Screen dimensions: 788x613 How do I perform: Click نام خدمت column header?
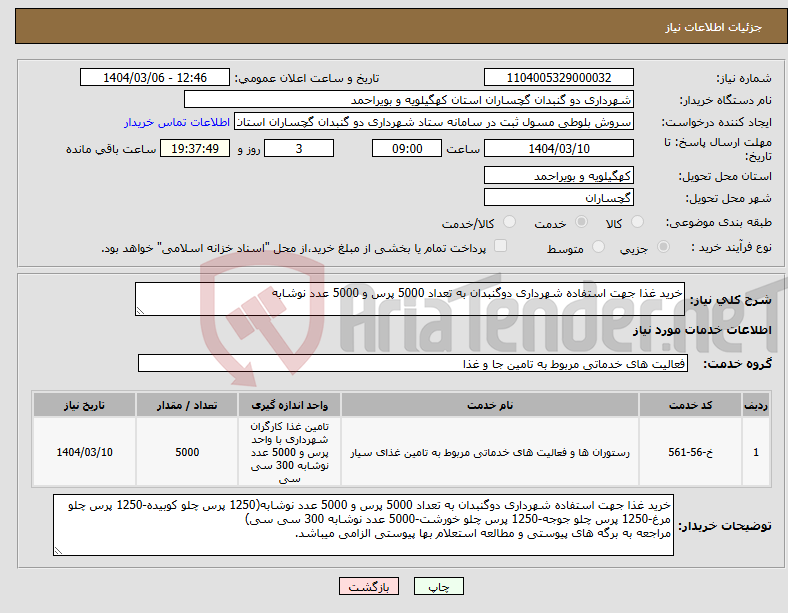pos(489,405)
